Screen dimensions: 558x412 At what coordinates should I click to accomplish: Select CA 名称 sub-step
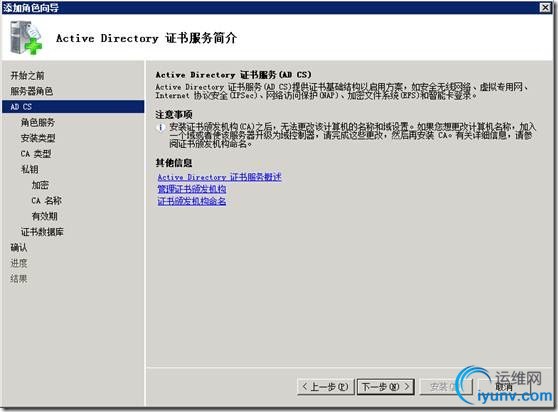[x=47, y=201]
